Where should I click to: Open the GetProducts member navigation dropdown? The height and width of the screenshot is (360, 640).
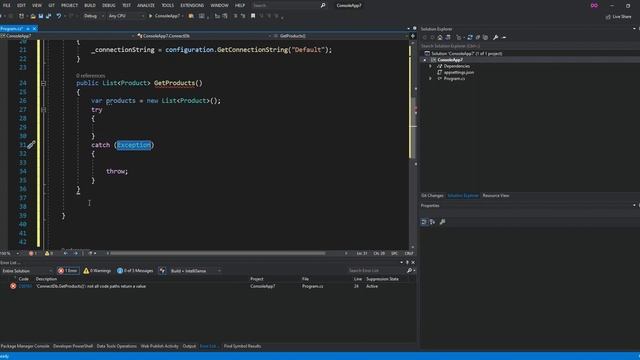tap(341, 36)
